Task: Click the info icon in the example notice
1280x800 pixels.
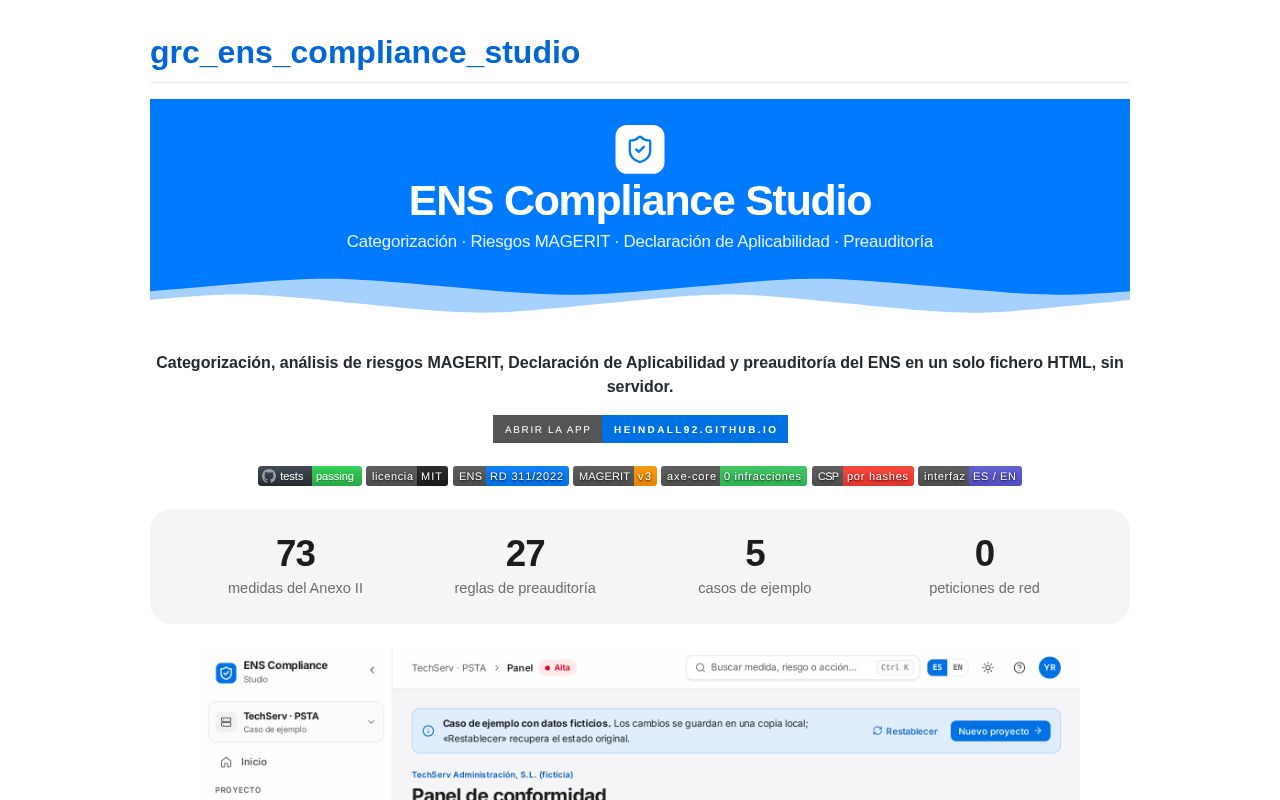Action: pyautogui.click(x=428, y=731)
